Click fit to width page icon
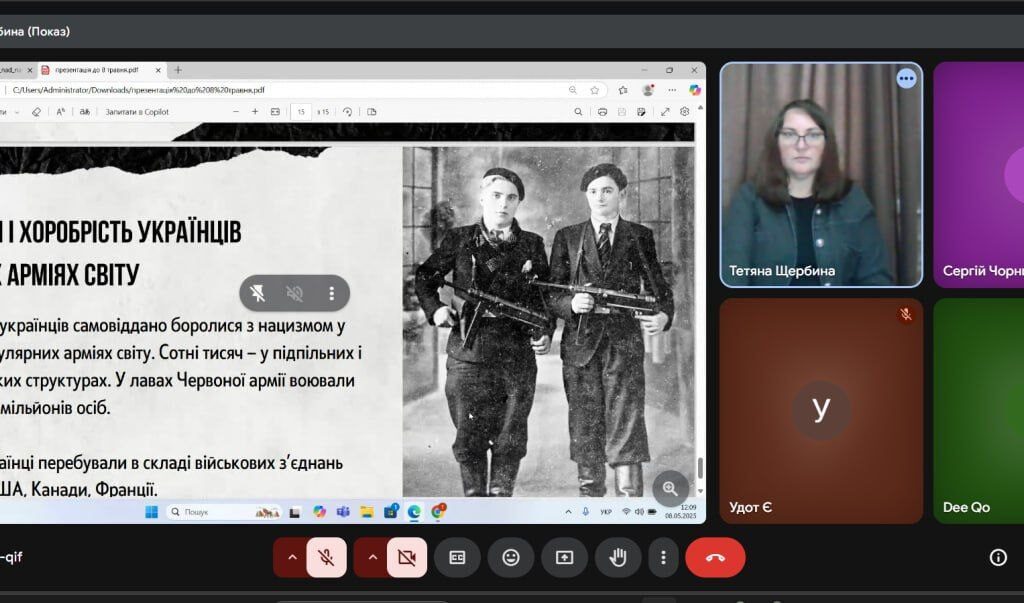This screenshot has height=603, width=1024. tap(276, 112)
